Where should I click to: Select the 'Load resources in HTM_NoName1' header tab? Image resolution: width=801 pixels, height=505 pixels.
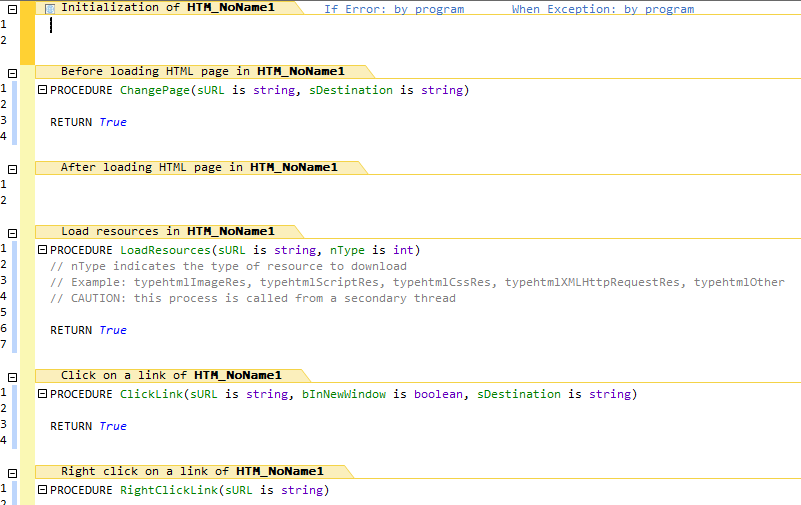coord(167,231)
